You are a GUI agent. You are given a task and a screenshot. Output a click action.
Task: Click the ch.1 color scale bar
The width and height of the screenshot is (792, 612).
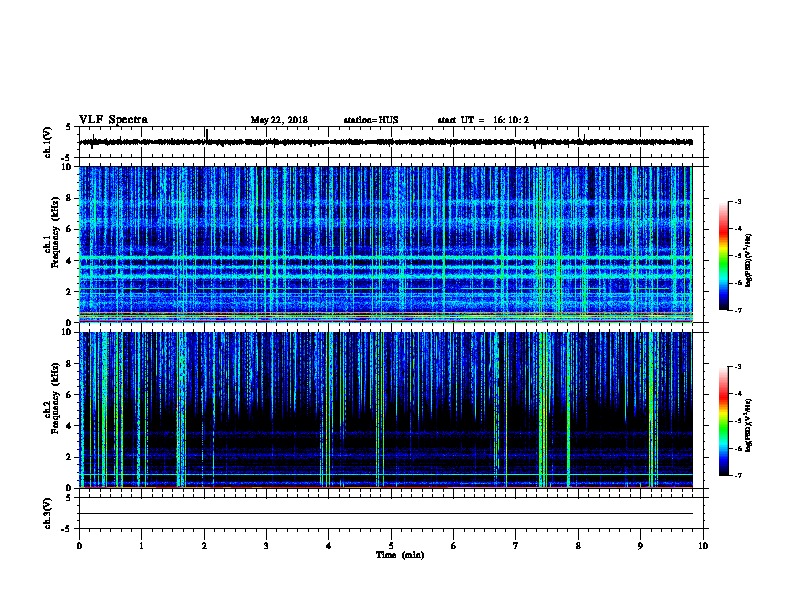point(724,256)
